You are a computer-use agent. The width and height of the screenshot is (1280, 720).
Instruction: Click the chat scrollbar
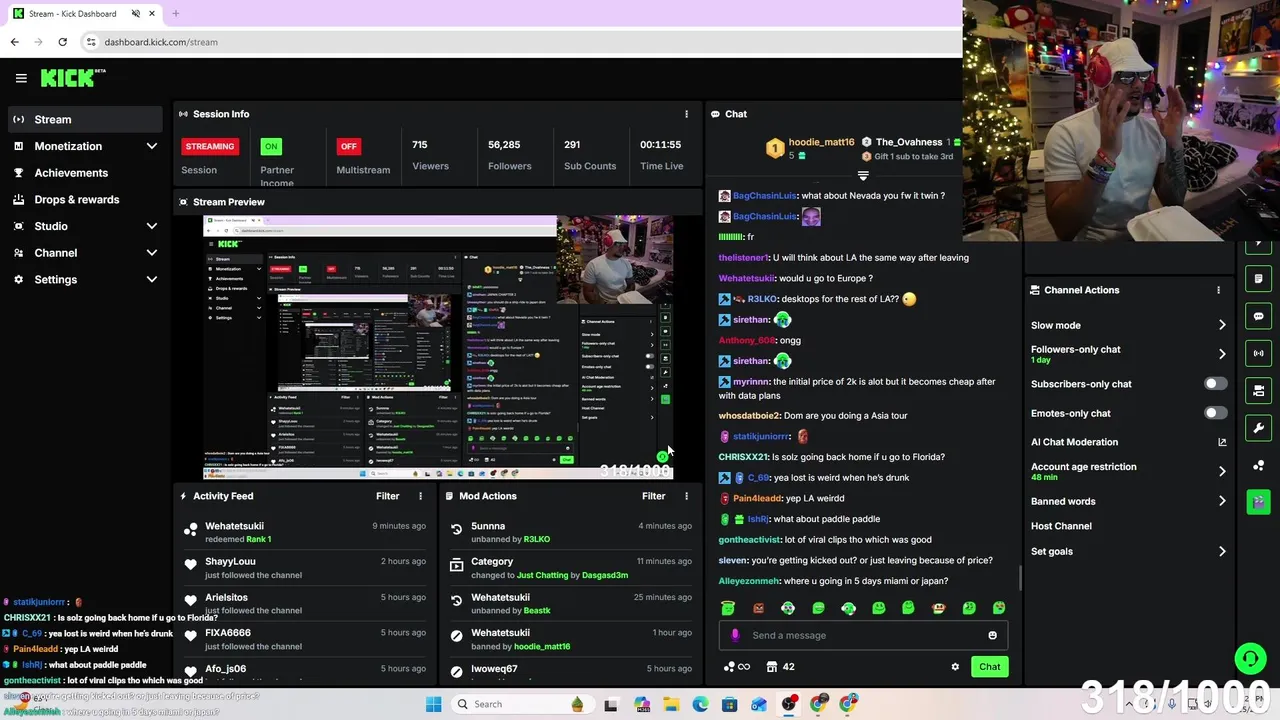[x=1019, y=577]
